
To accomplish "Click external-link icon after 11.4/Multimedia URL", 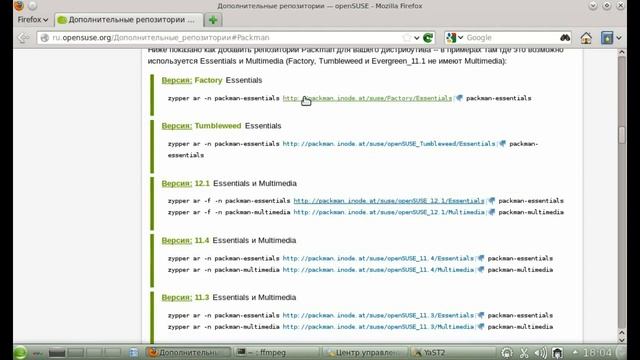I will [481, 269].
